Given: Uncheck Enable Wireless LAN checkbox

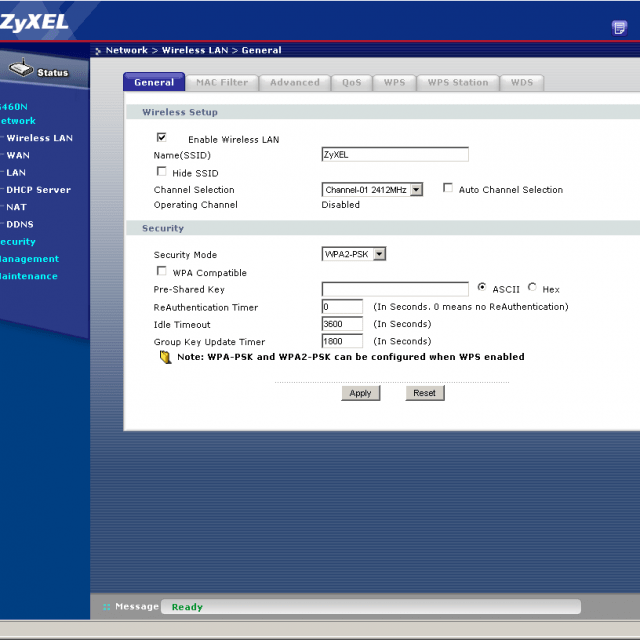Looking at the screenshot, I should (x=162, y=137).
